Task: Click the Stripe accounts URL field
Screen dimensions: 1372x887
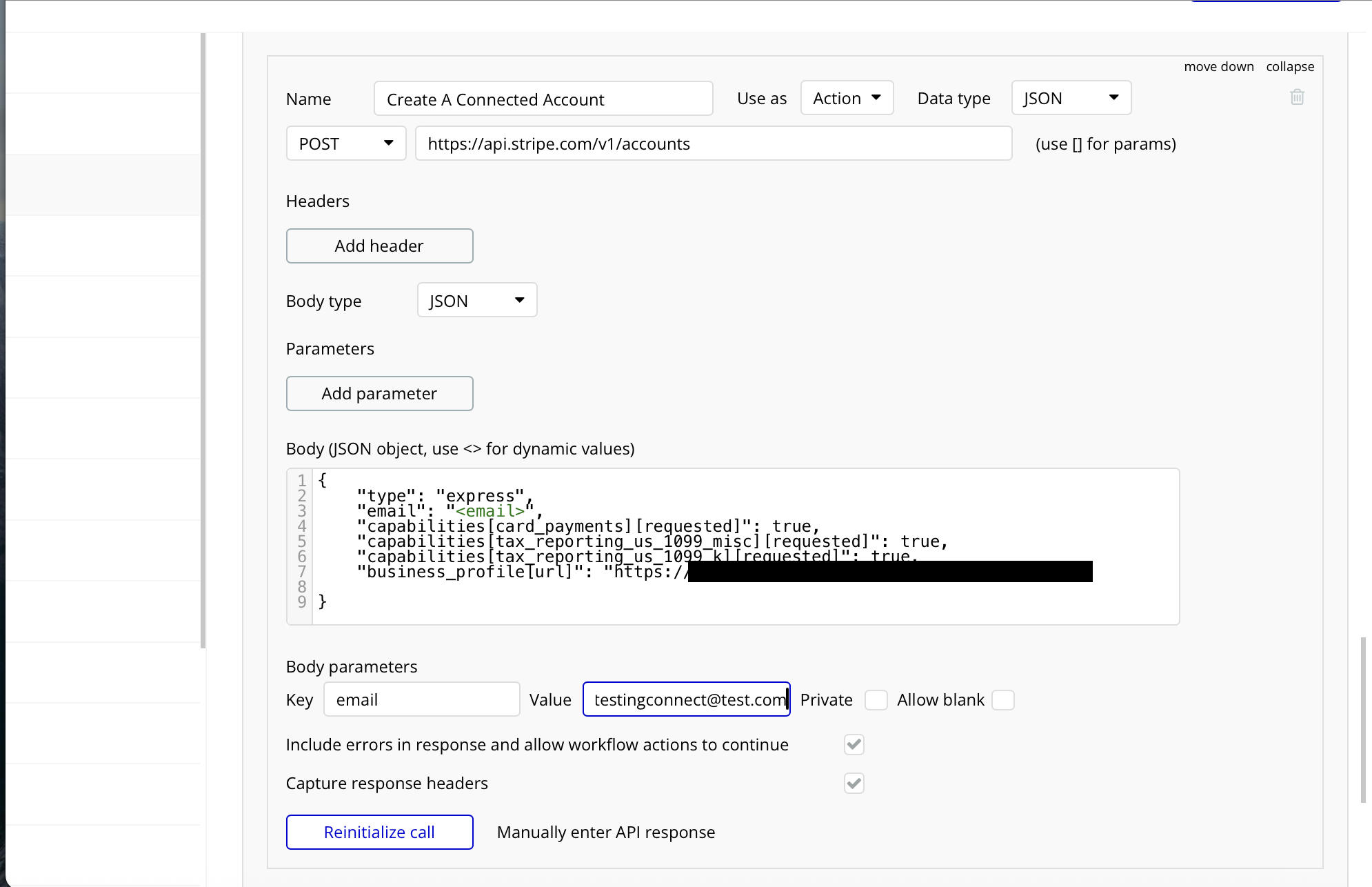Action: 713,143
